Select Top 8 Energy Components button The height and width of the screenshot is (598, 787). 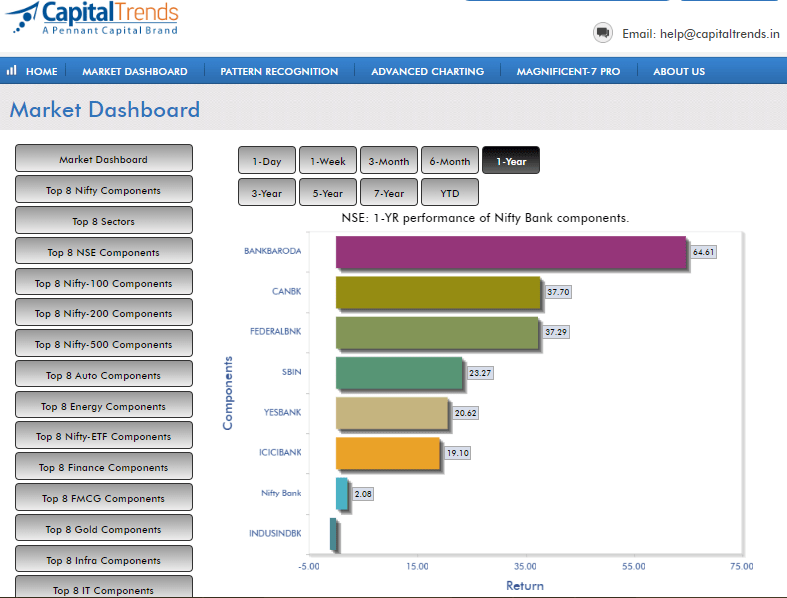104,406
